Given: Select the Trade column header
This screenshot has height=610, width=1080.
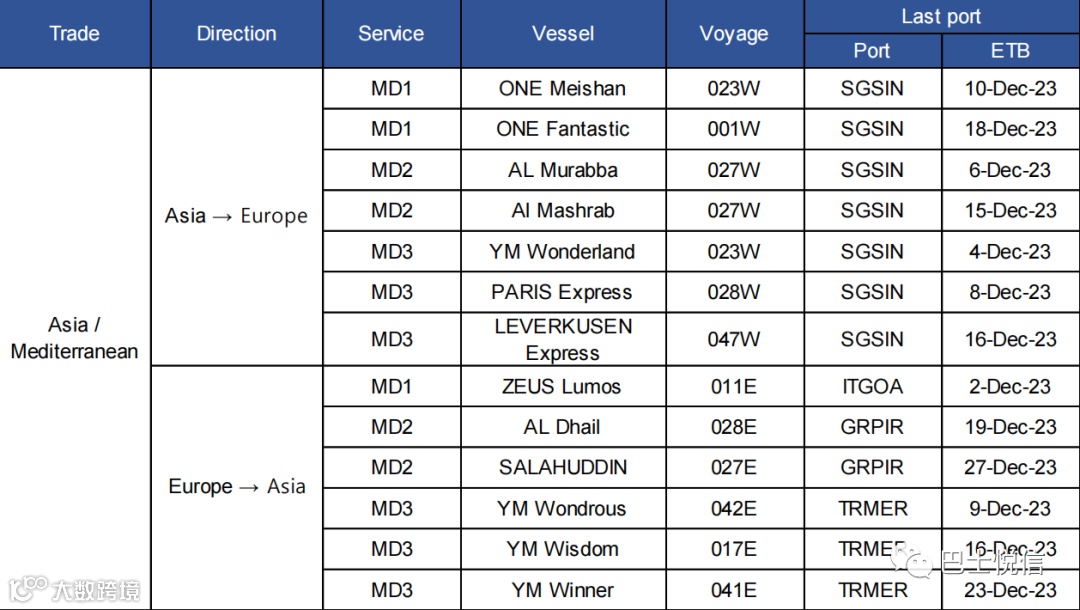Looking at the screenshot, I should [x=75, y=34].
